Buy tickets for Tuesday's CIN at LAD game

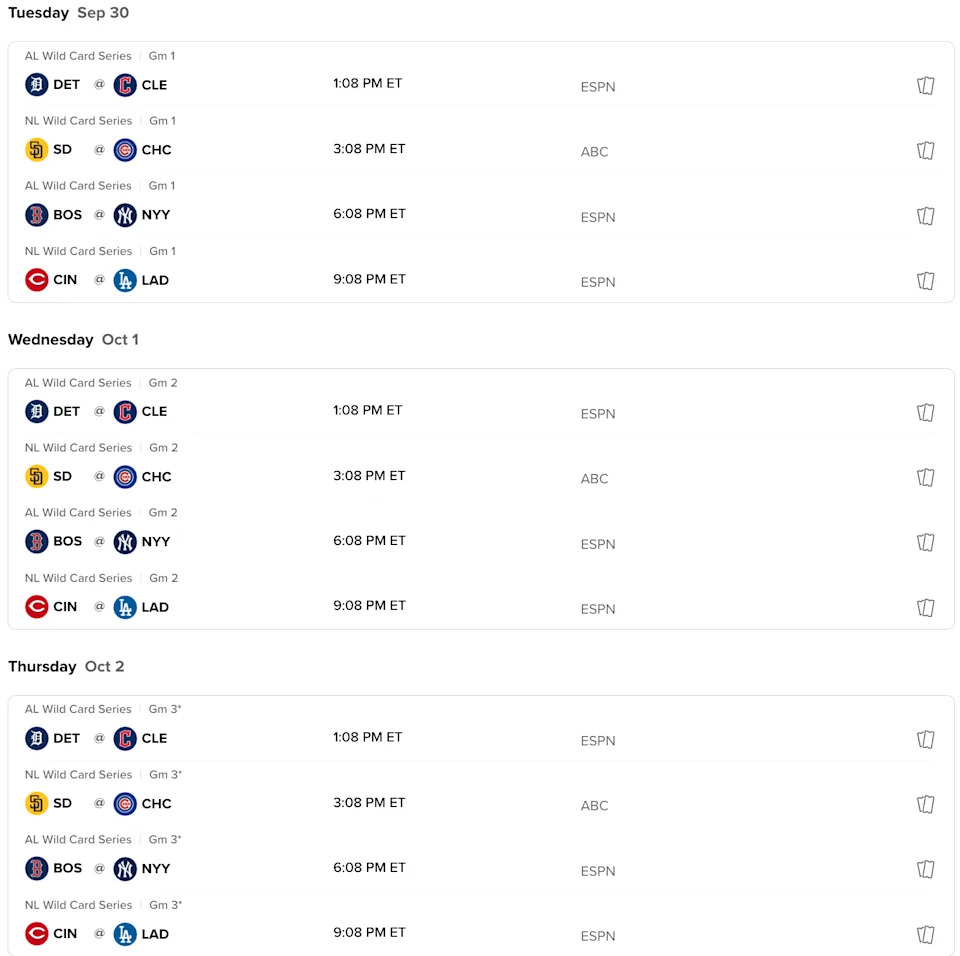(x=926, y=281)
